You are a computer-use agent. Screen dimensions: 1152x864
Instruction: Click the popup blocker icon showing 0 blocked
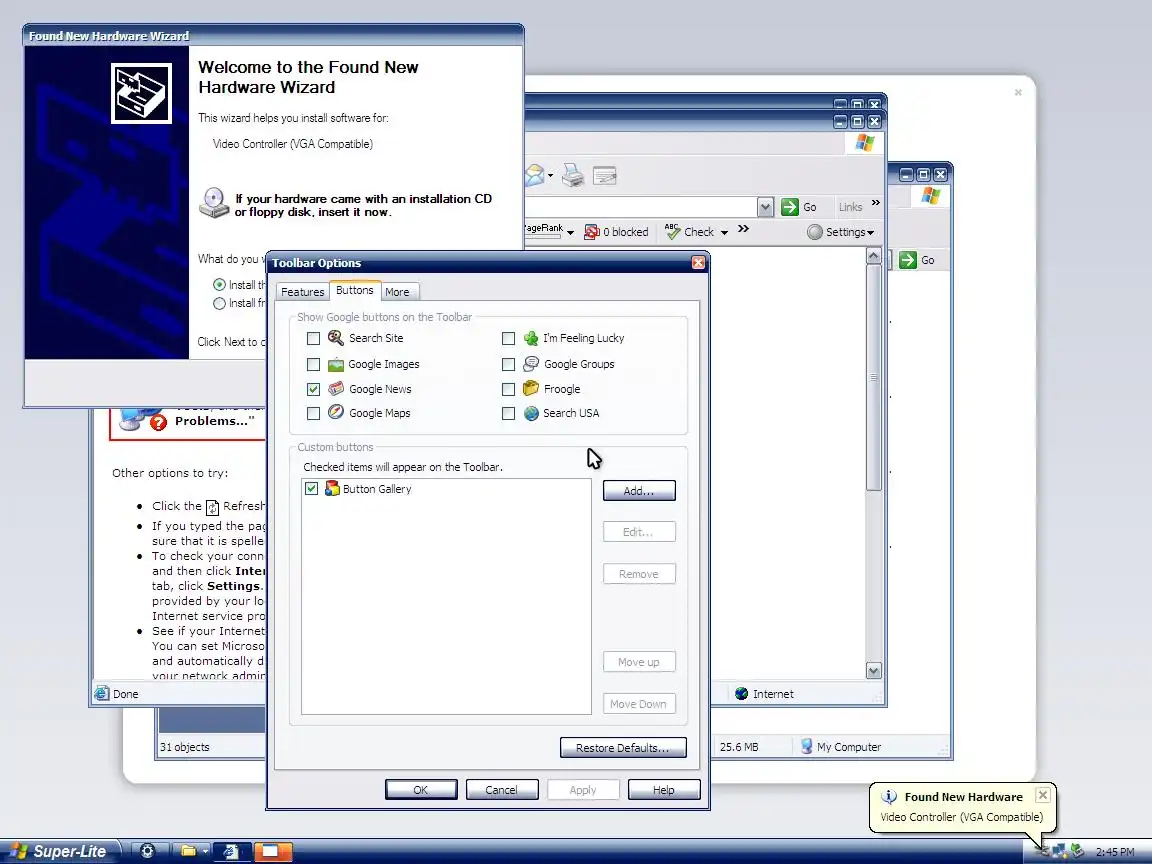pos(591,232)
